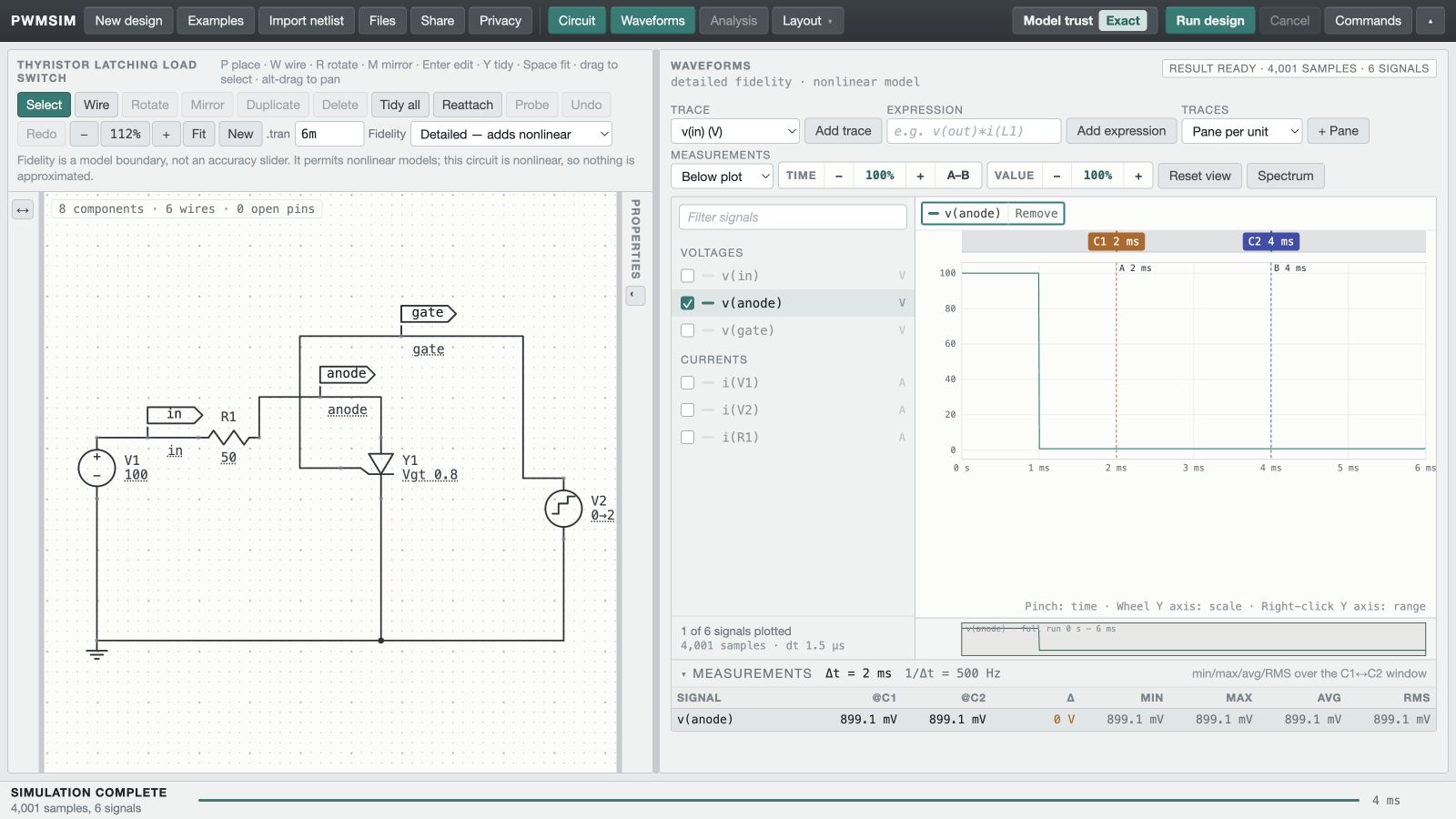Collapse the Properties panel chevron
1456x819 pixels.
pyautogui.click(x=635, y=295)
